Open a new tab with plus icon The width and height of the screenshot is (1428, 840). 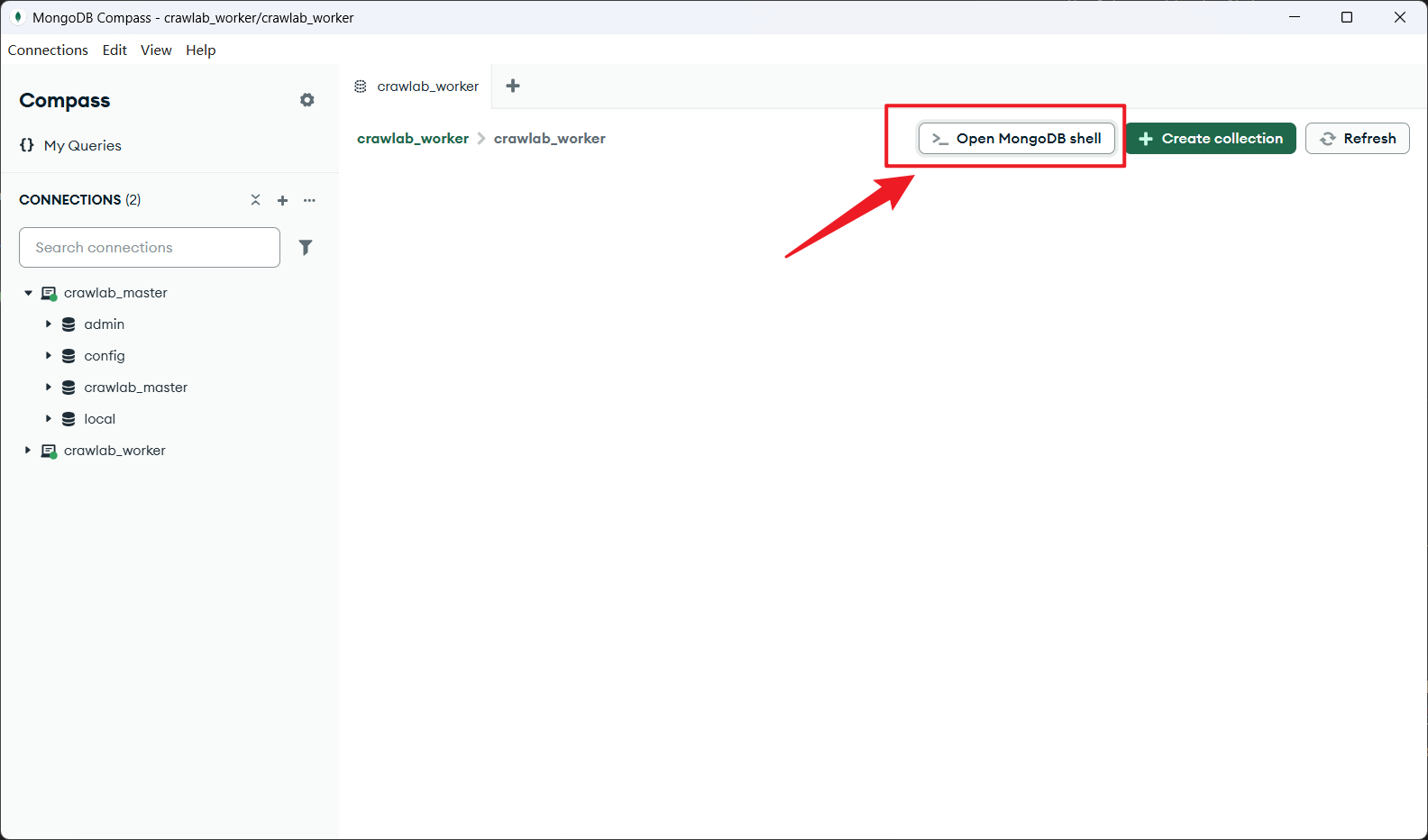(513, 86)
